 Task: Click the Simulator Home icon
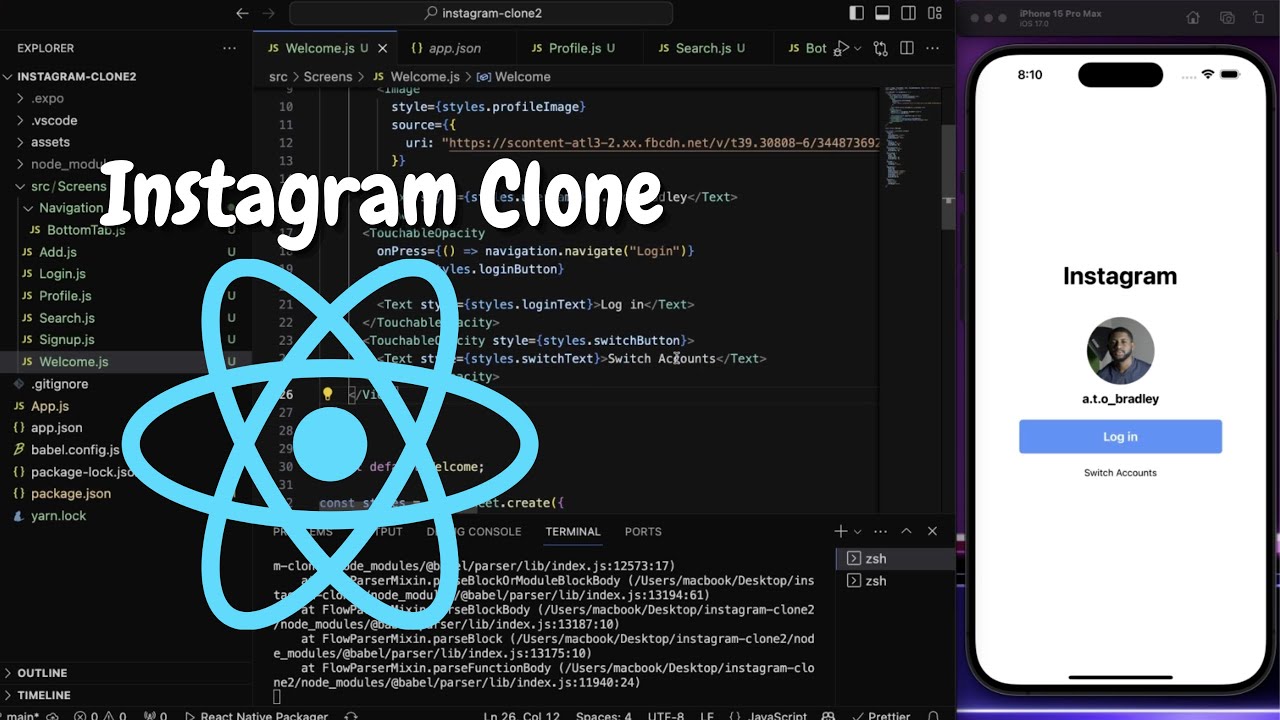(x=1192, y=18)
